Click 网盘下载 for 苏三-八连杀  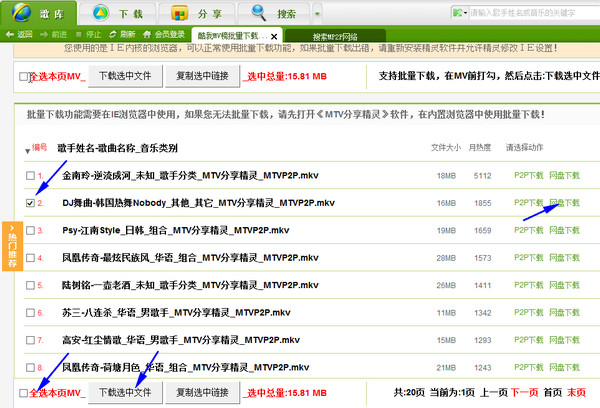point(564,312)
